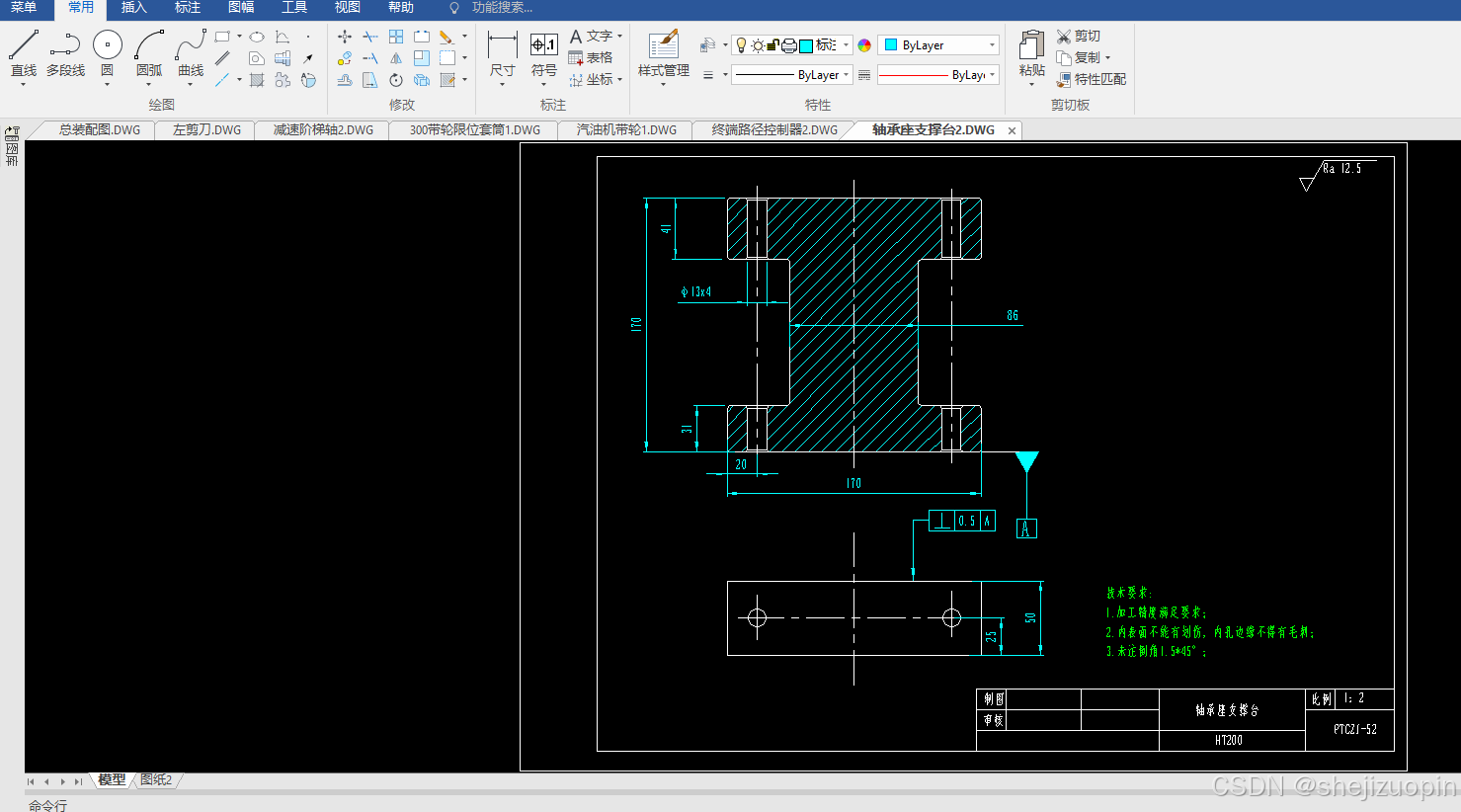Click the hatch fill icon
Screen dimensions: 1461x812
point(257,80)
